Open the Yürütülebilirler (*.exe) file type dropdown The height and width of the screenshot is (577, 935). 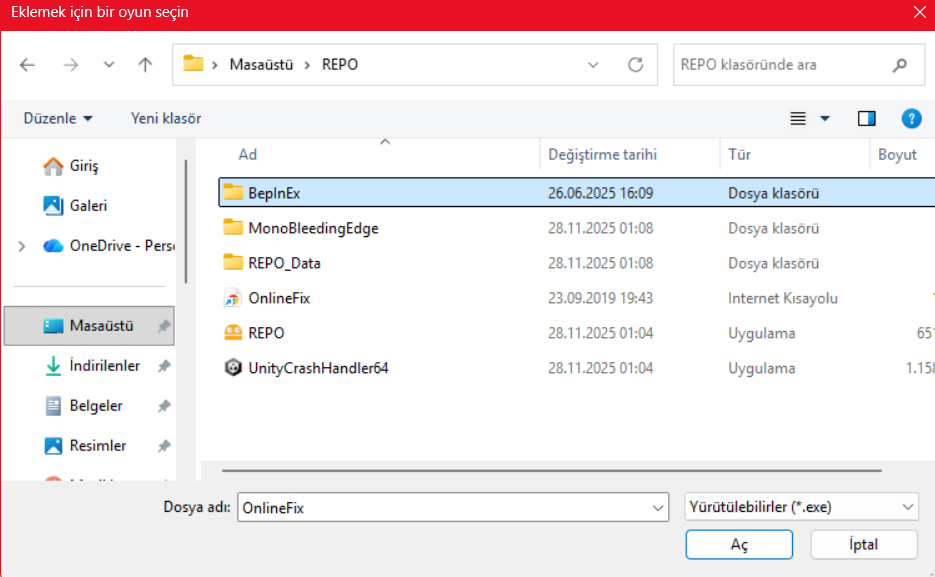[x=801, y=507]
